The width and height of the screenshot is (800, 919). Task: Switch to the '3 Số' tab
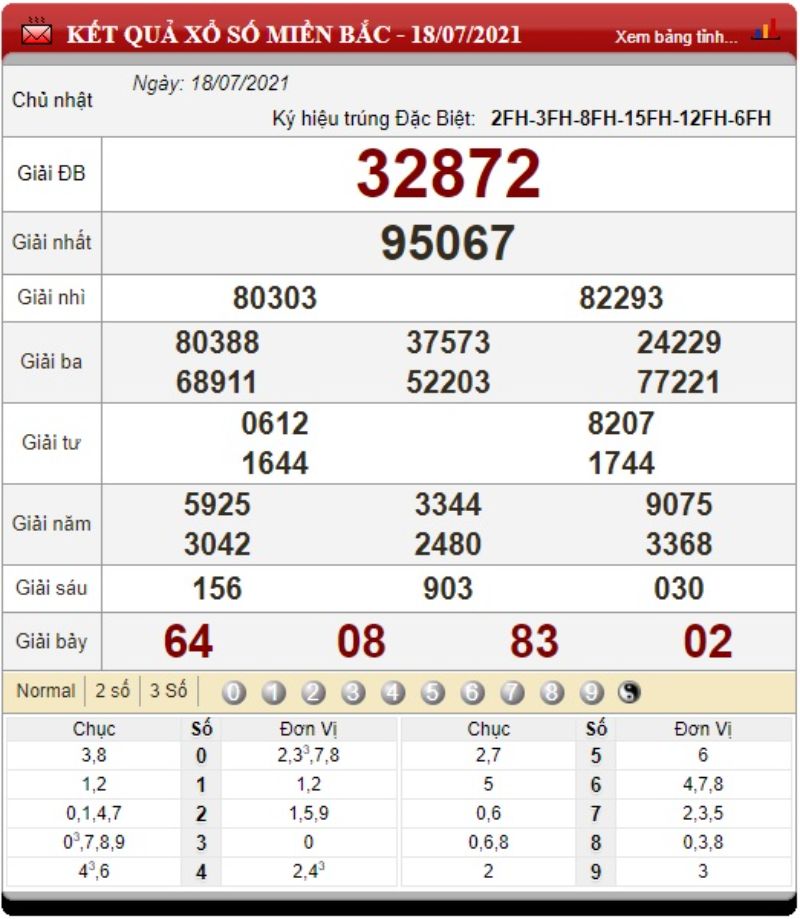(169, 690)
